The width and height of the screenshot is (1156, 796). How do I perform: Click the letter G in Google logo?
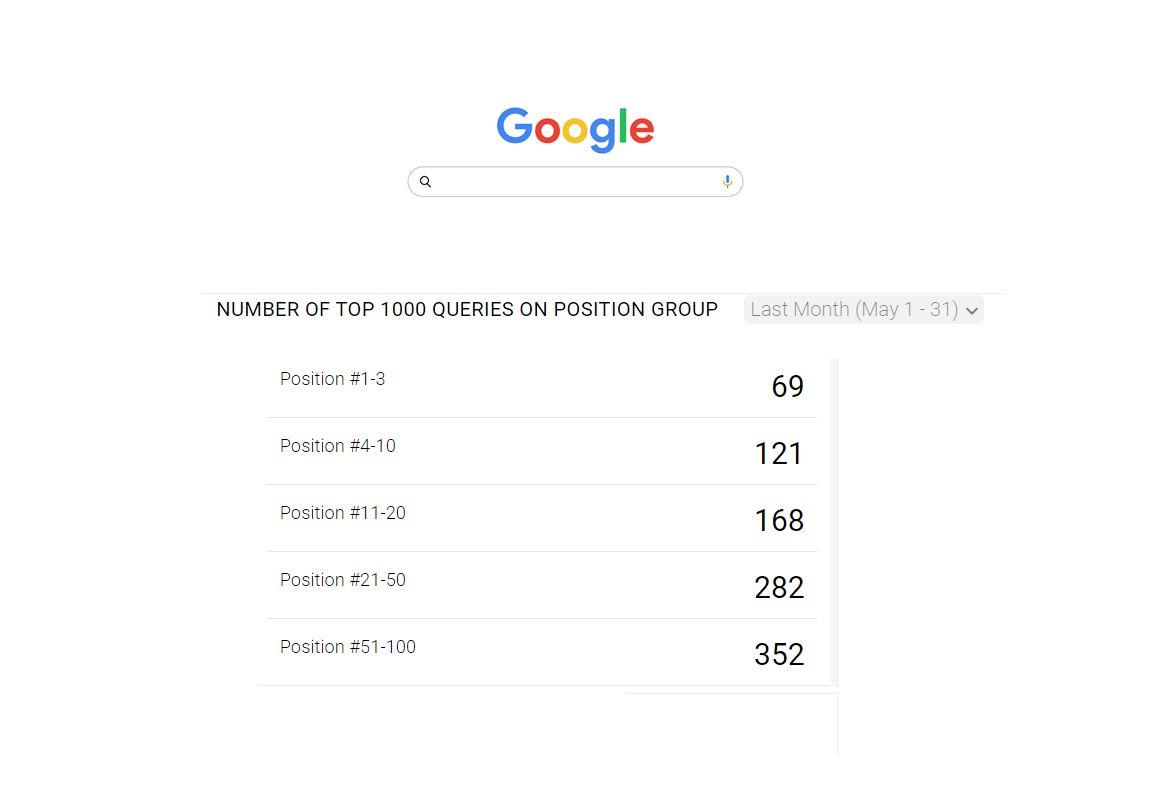click(x=514, y=127)
